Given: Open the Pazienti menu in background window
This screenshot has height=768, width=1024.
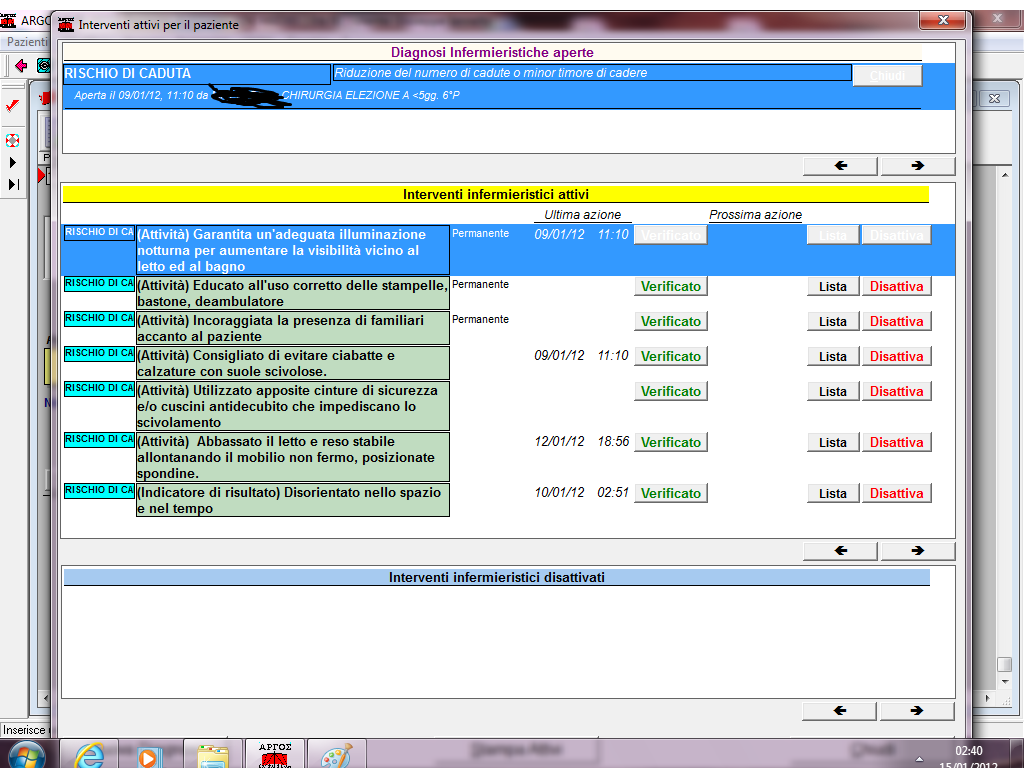Looking at the screenshot, I should [26, 42].
